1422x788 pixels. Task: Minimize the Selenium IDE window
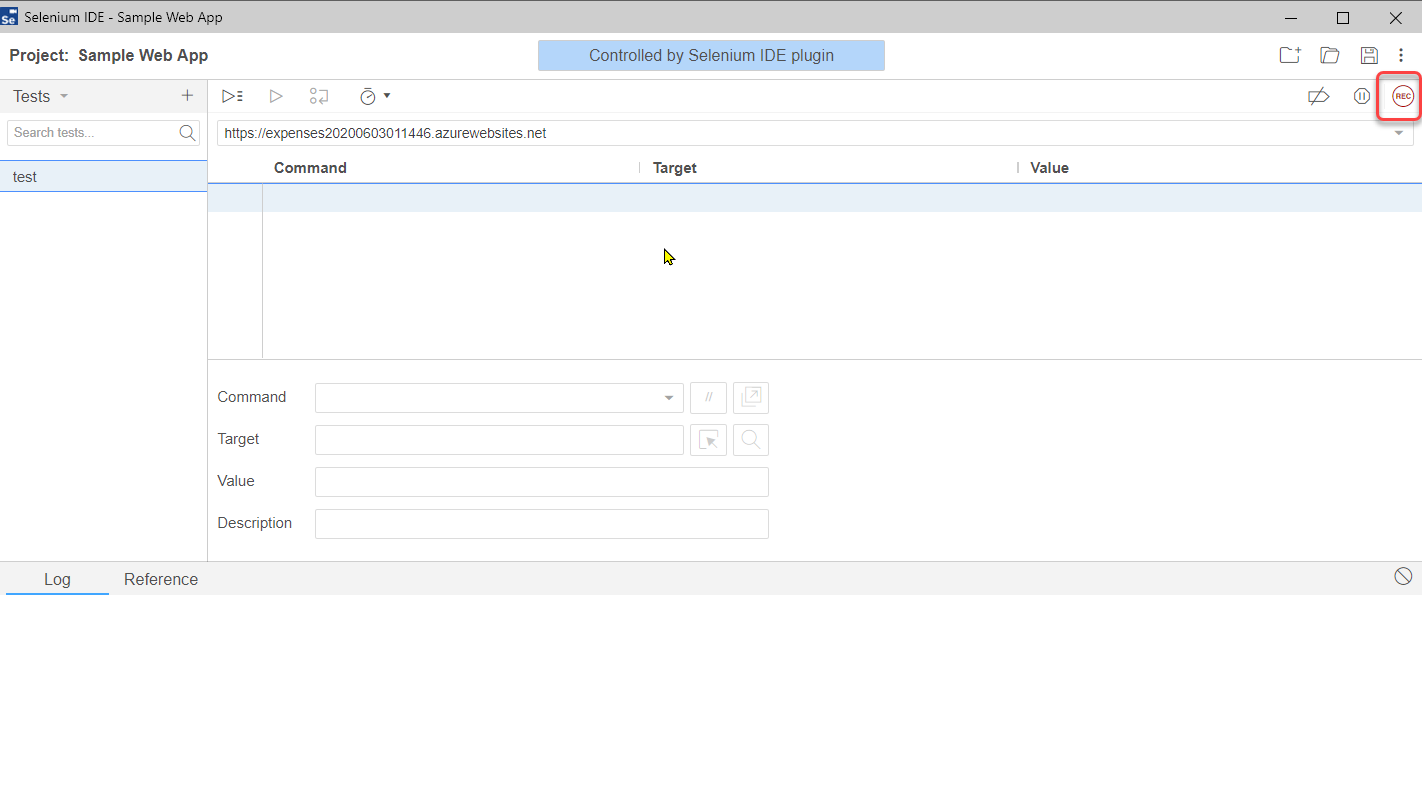pos(1289,17)
